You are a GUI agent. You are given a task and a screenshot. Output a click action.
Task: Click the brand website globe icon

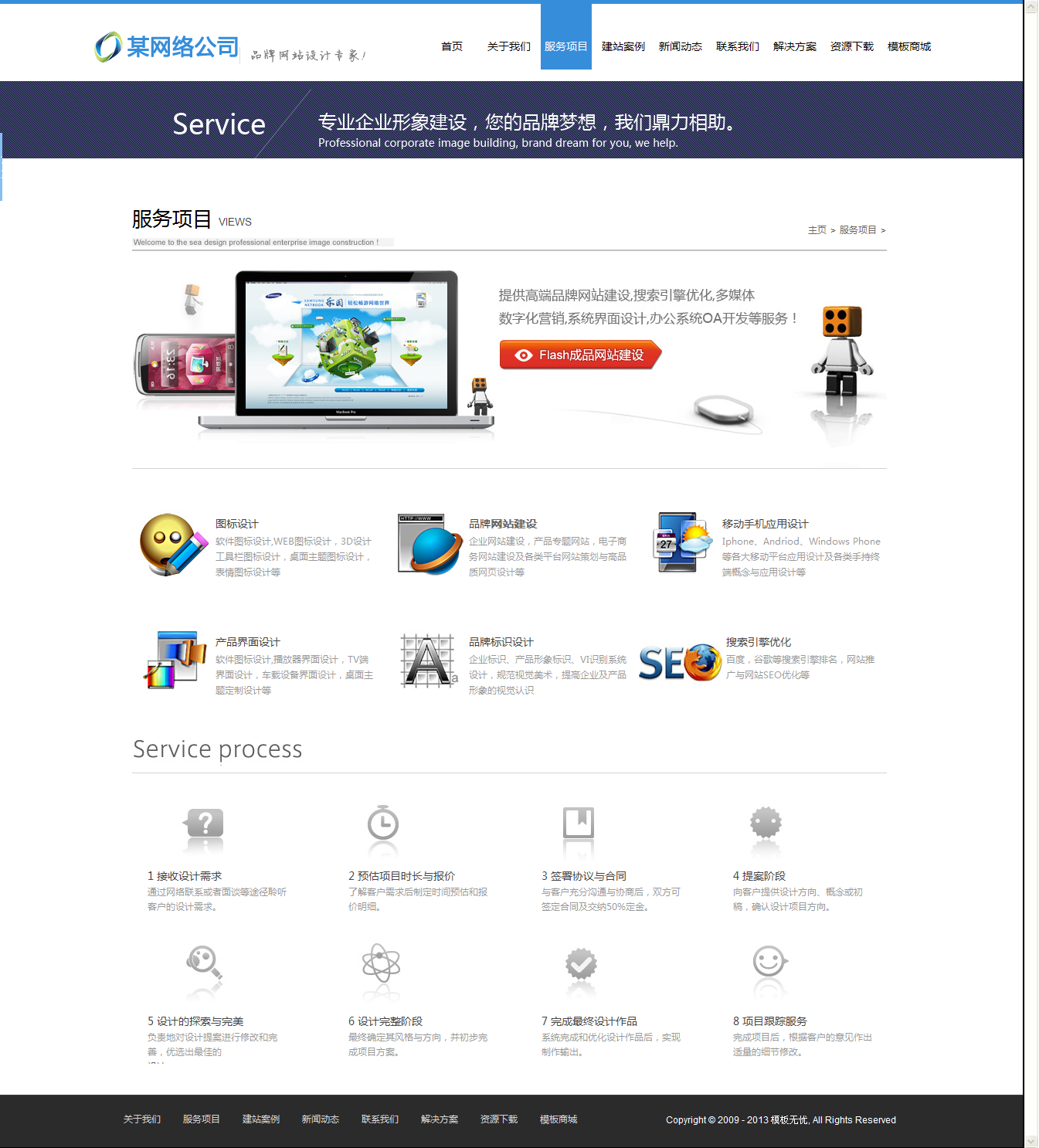click(x=430, y=545)
